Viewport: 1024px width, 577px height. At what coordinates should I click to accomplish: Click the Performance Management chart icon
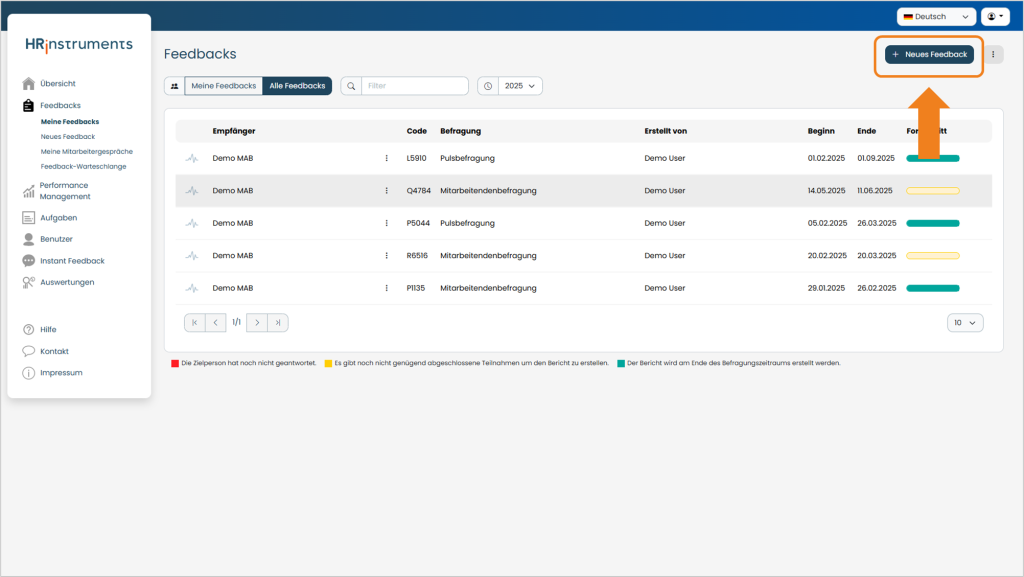(x=28, y=191)
